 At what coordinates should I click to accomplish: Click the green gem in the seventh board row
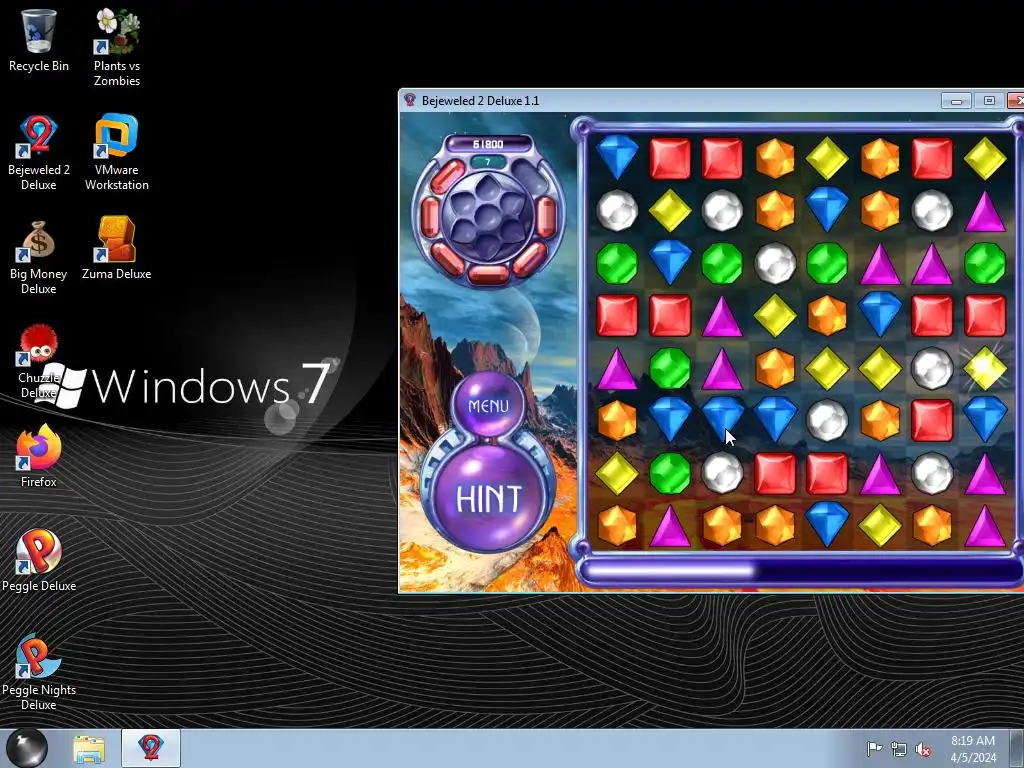[x=670, y=473]
